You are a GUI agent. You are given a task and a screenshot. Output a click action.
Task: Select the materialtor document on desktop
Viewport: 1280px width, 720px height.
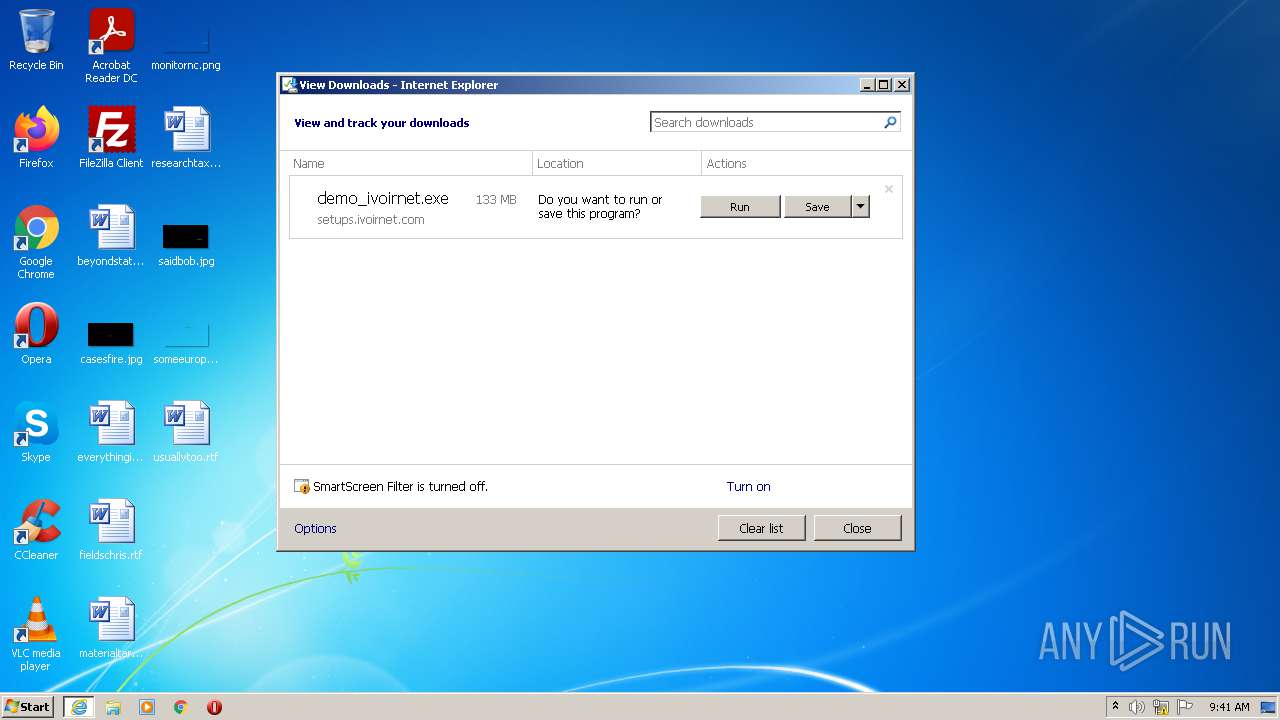point(111,628)
